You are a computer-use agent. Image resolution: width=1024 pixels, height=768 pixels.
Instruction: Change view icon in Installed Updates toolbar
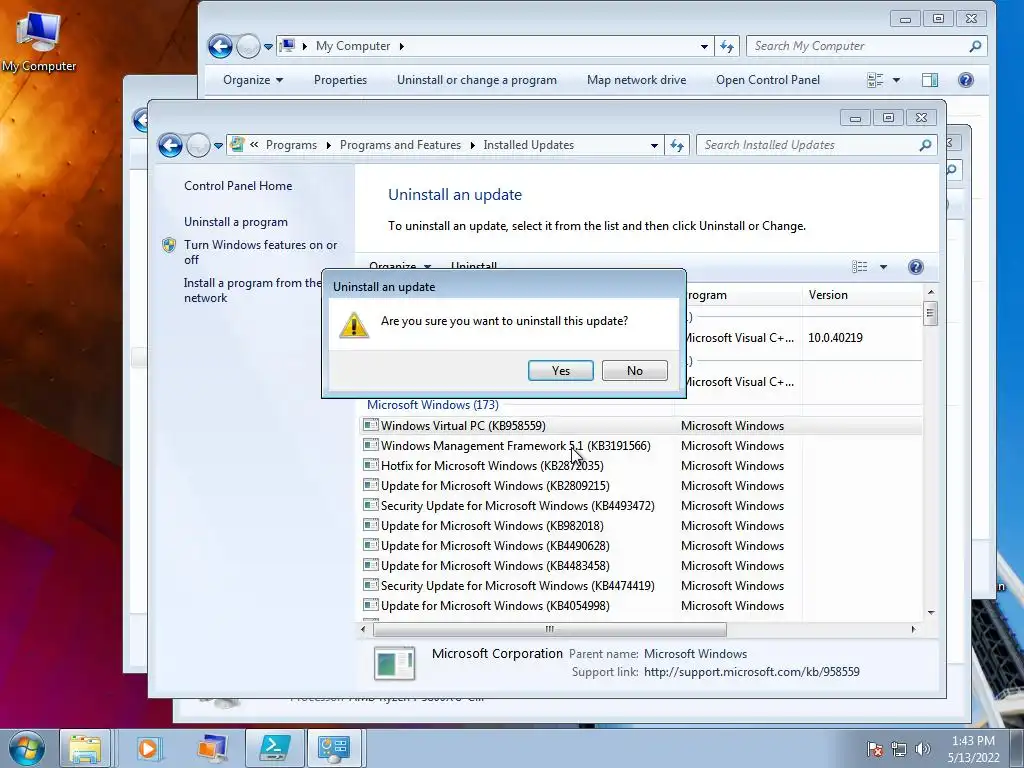[859, 266]
